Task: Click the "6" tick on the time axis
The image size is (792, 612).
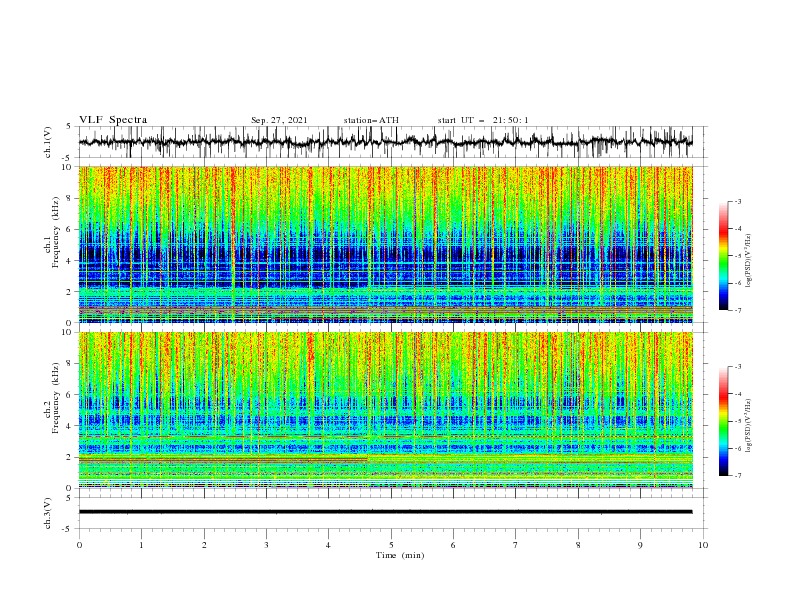Action: [x=453, y=545]
